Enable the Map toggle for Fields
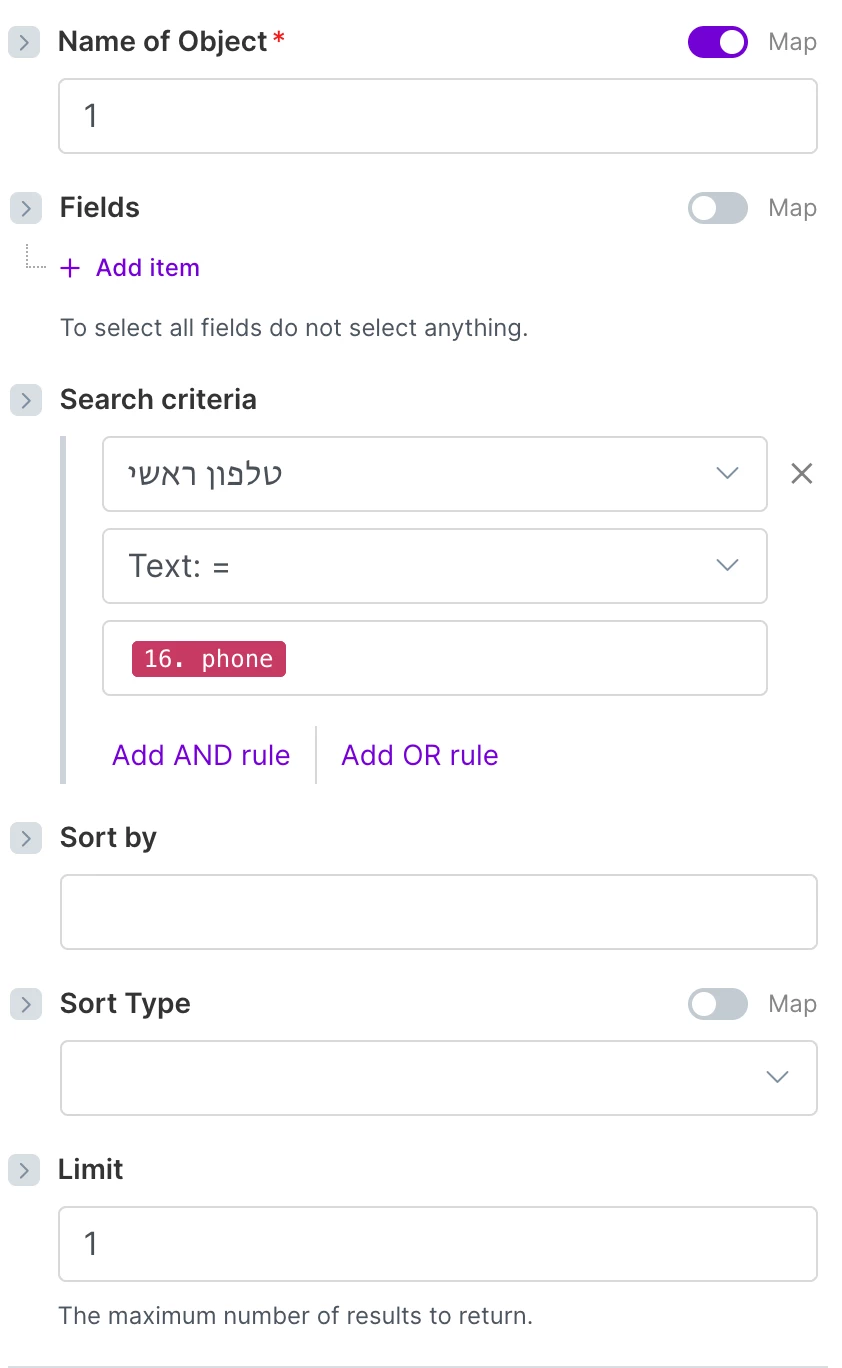Screen dimensions: 842x1368 pyautogui.click(x=717, y=208)
